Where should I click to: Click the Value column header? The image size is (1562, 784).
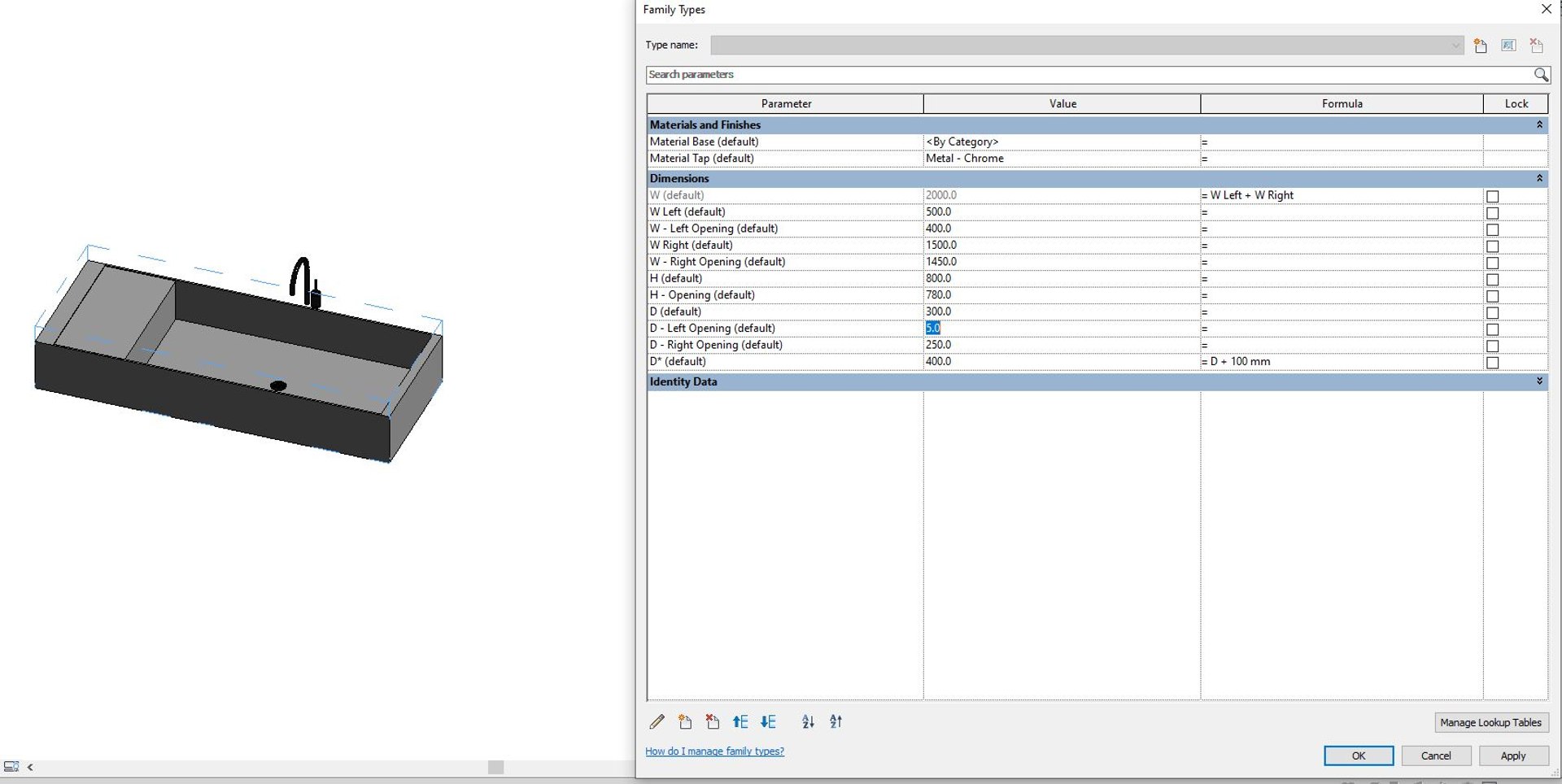[x=1062, y=103]
